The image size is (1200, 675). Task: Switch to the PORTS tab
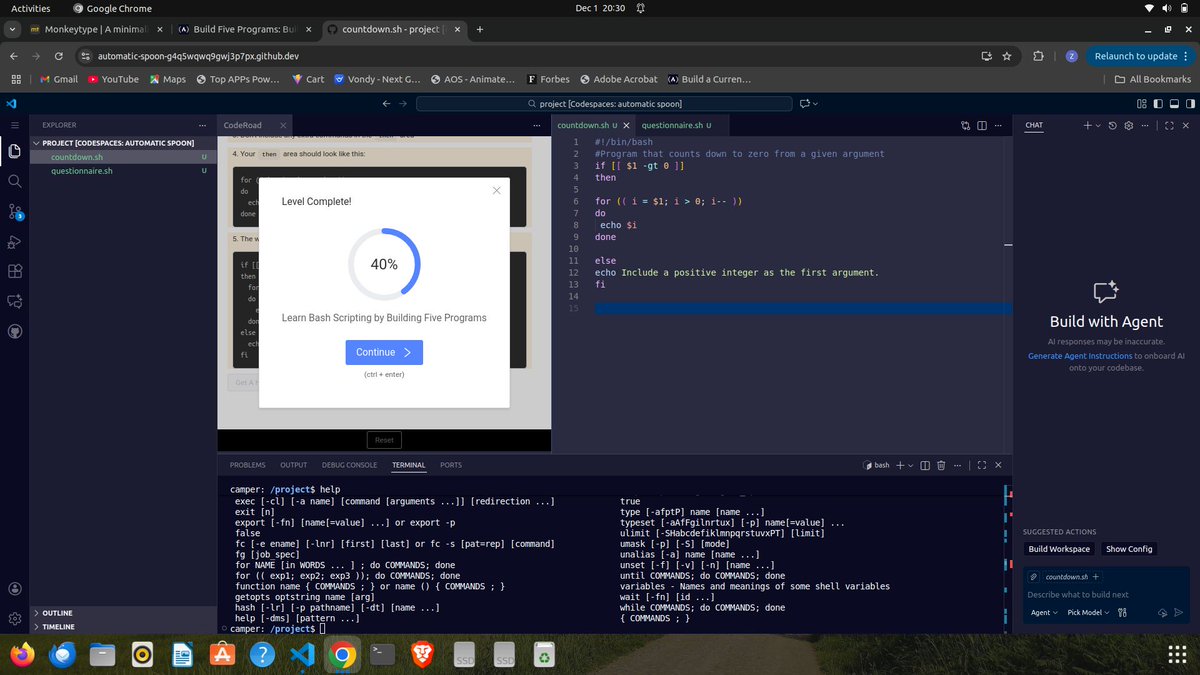pyautogui.click(x=451, y=465)
